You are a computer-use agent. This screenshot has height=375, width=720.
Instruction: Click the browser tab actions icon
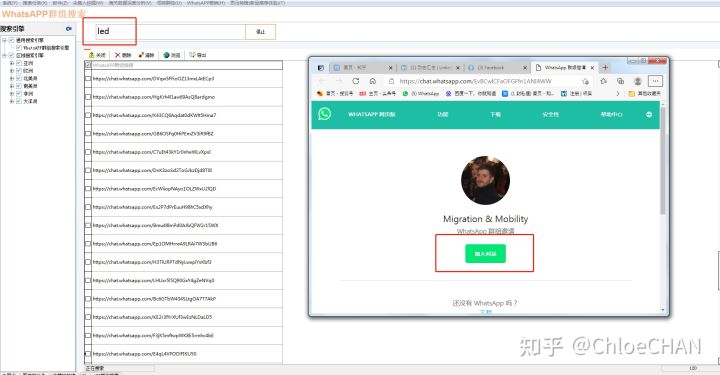[321, 68]
